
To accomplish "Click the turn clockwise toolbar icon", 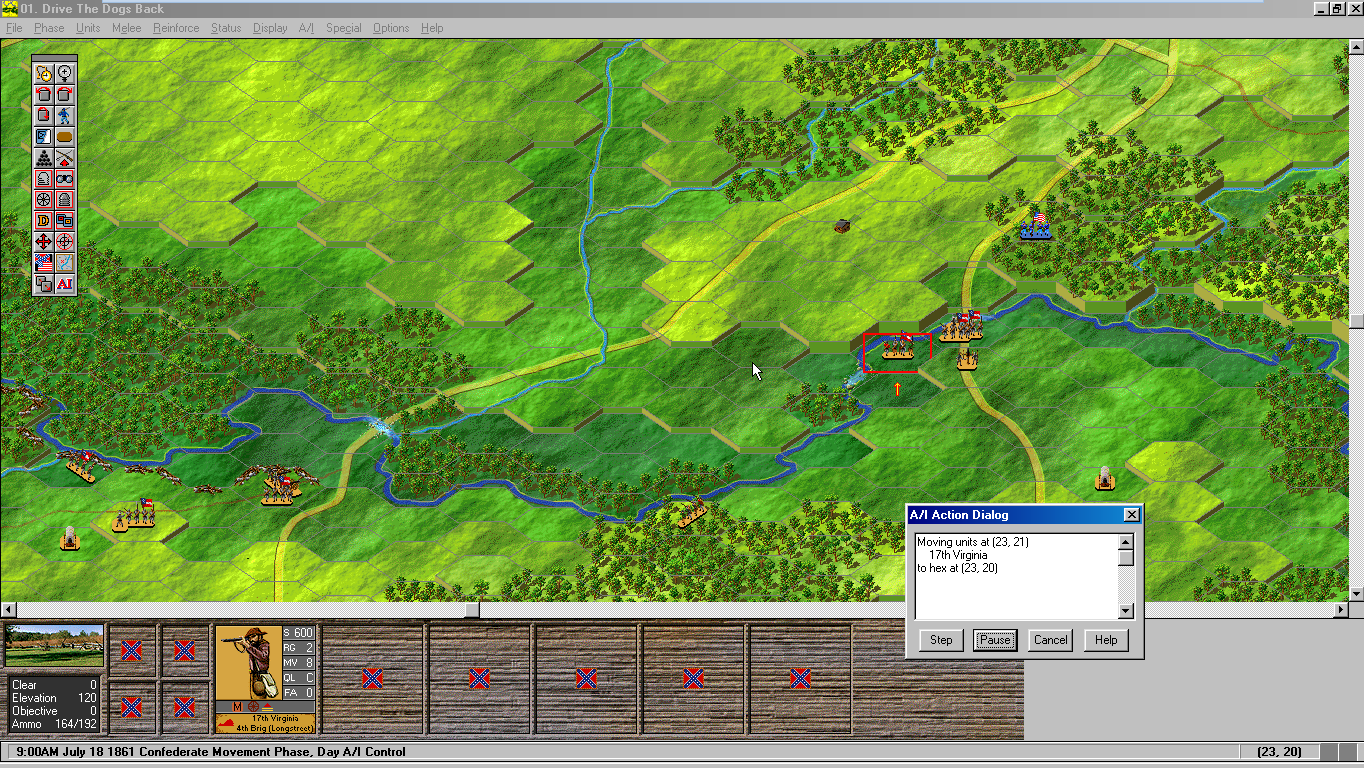I will [x=64, y=94].
